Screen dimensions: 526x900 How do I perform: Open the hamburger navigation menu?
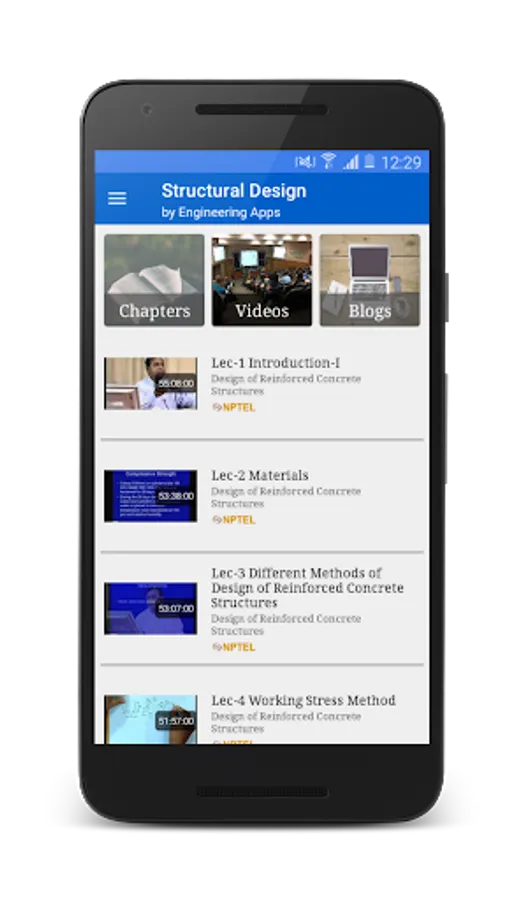pyautogui.click(x=117, y=199)
